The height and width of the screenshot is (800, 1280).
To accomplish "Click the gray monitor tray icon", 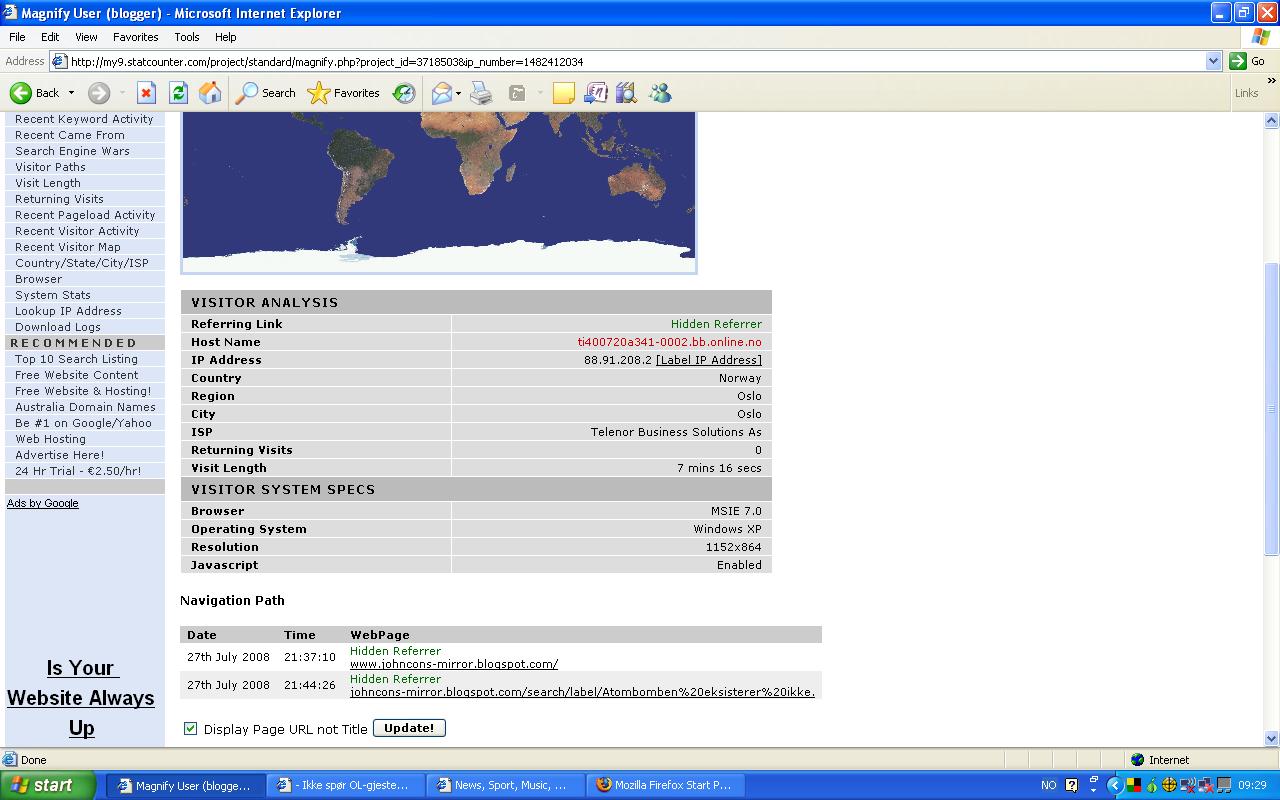I will [1223, 785].
